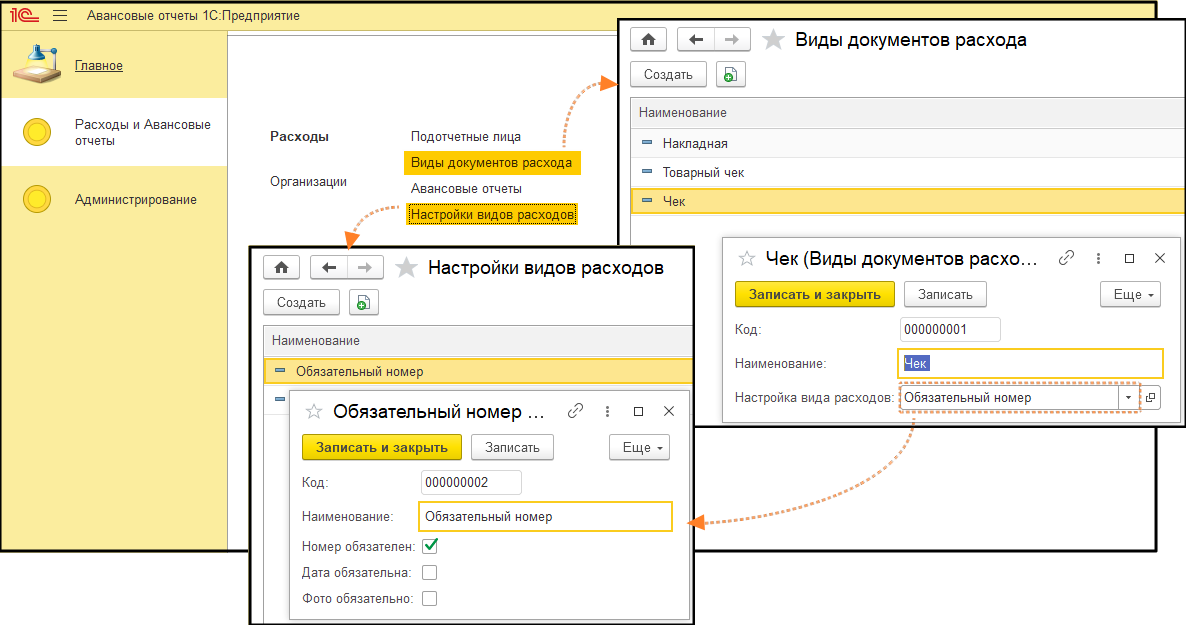
Task: Close the Чек dialog
Action: [1160, 258]
